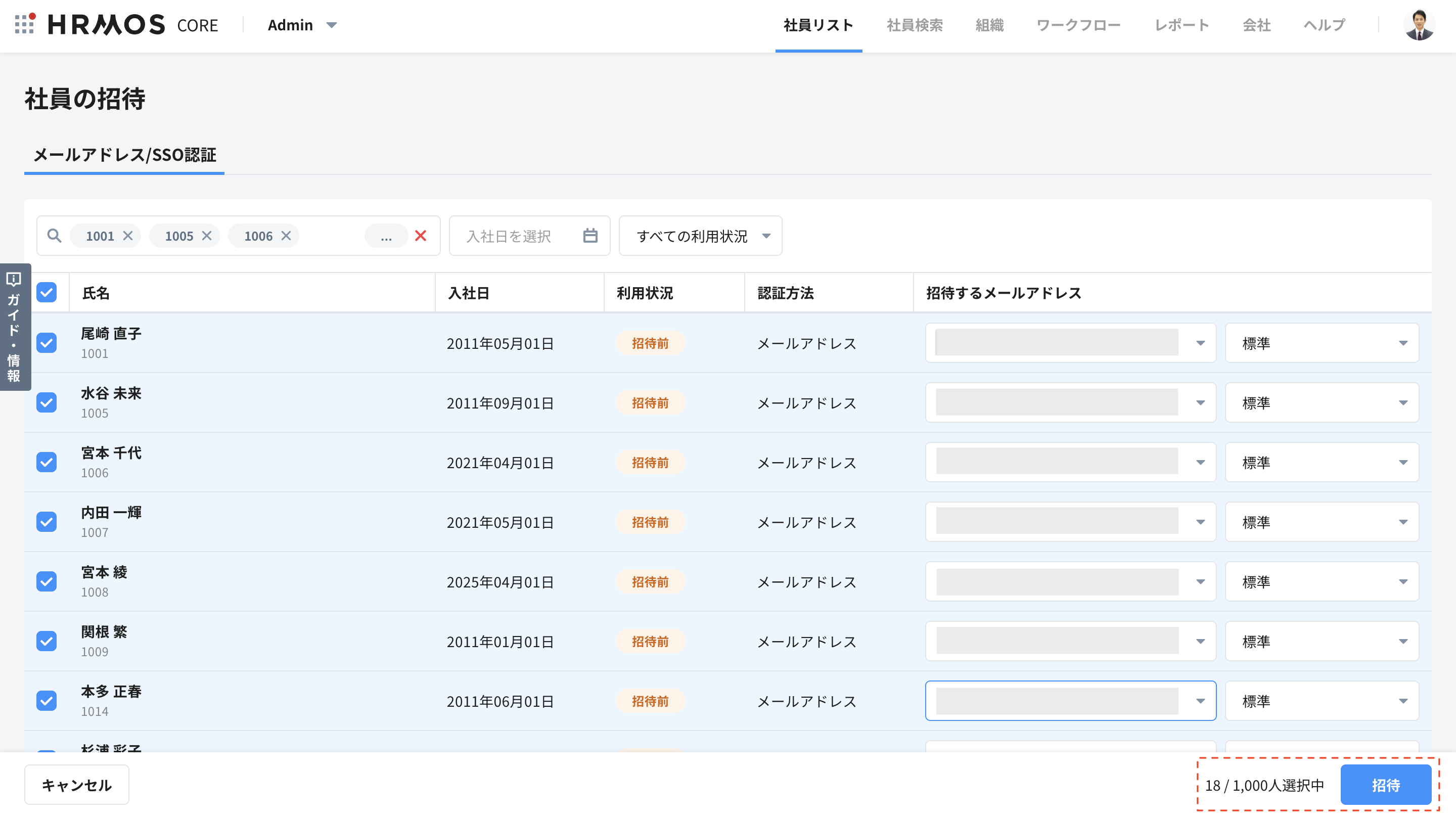Click the 招待 button
The image size is (1456, 817).
[x=1385, y=785]
